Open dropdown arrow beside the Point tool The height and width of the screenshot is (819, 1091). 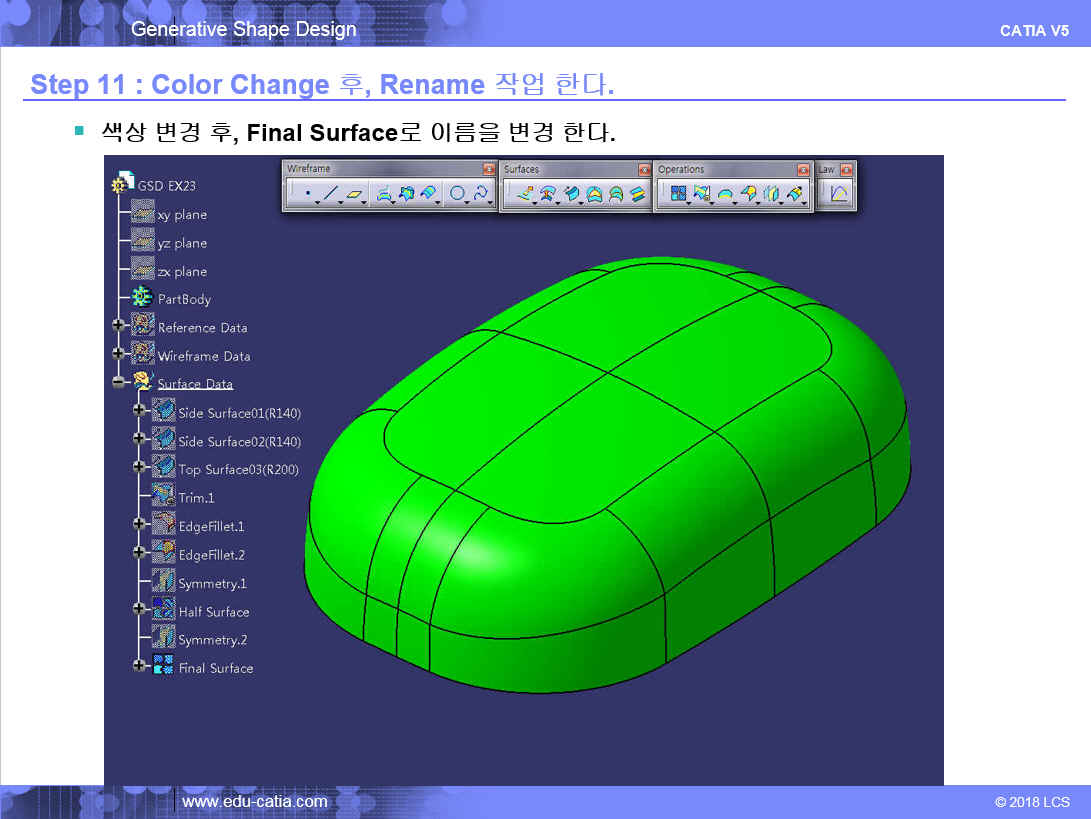[318, 201]
